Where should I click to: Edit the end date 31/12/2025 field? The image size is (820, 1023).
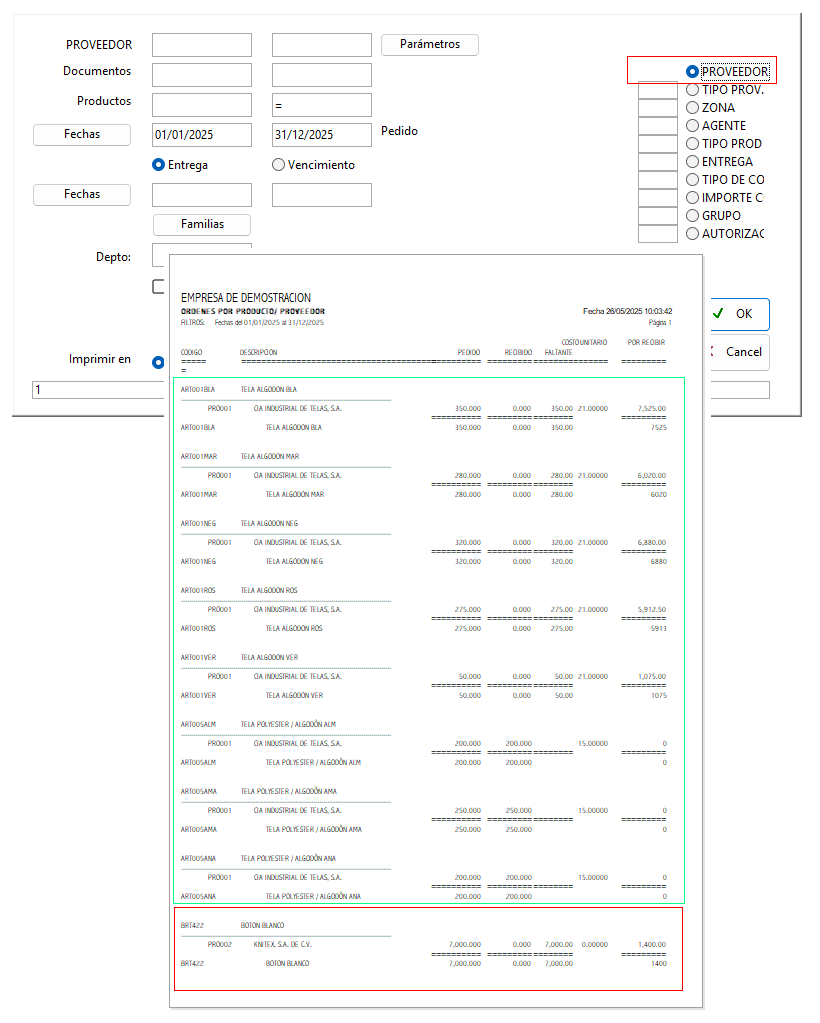[x=322, y=135]
